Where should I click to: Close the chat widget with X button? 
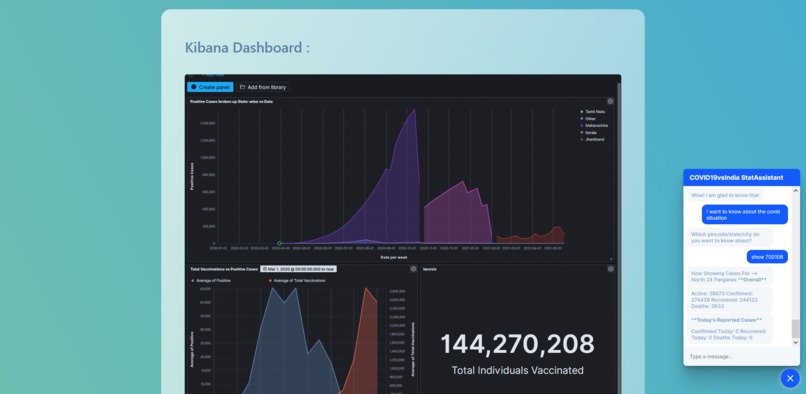790,378
